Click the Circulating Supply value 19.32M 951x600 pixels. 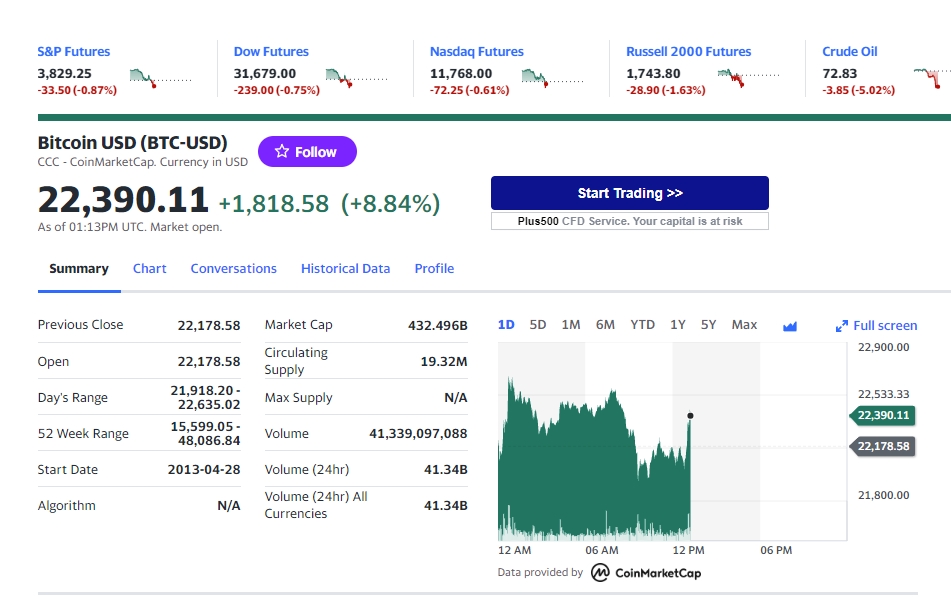(x=444, y=362)
